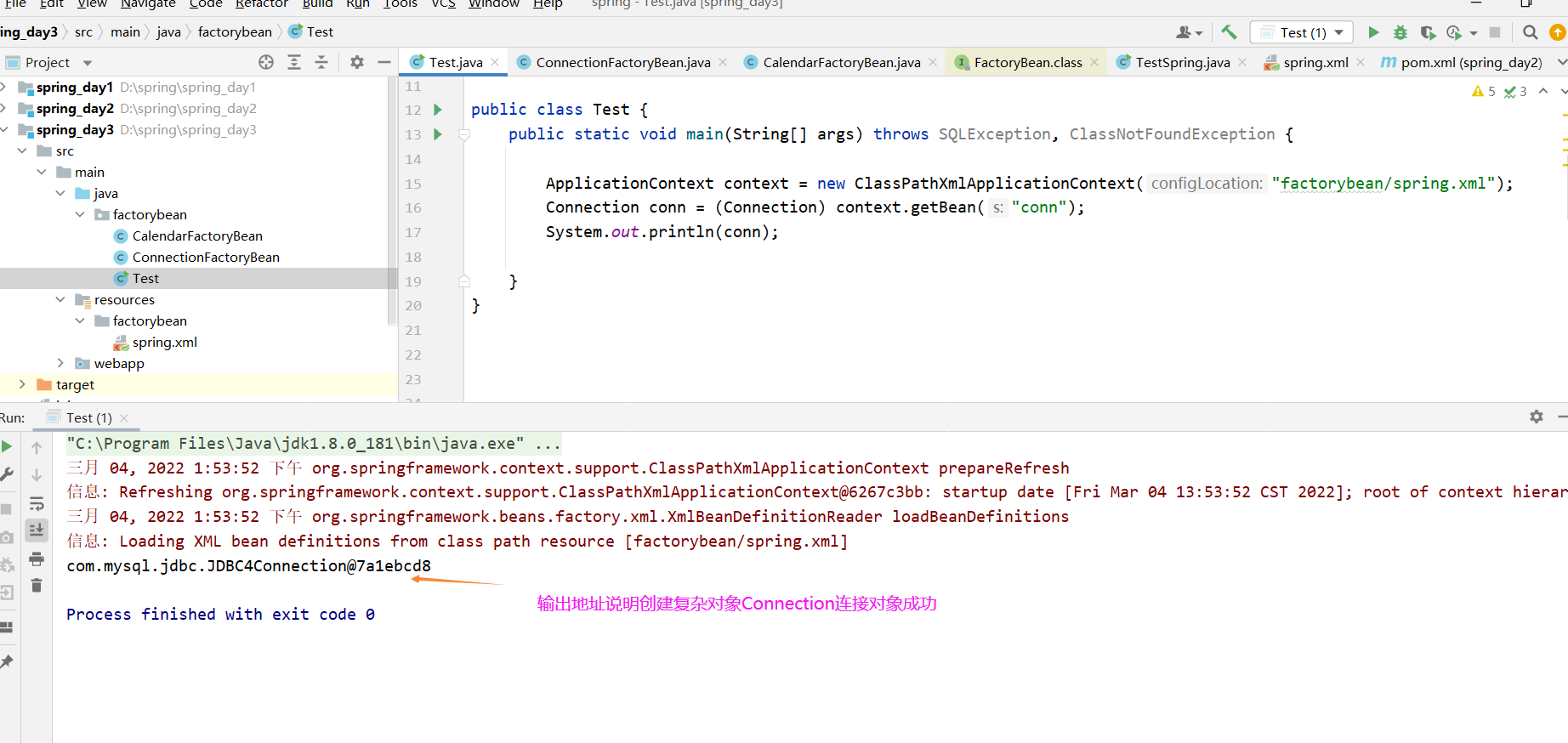Click Test in the breadcrumb path

tap(311, 31)
